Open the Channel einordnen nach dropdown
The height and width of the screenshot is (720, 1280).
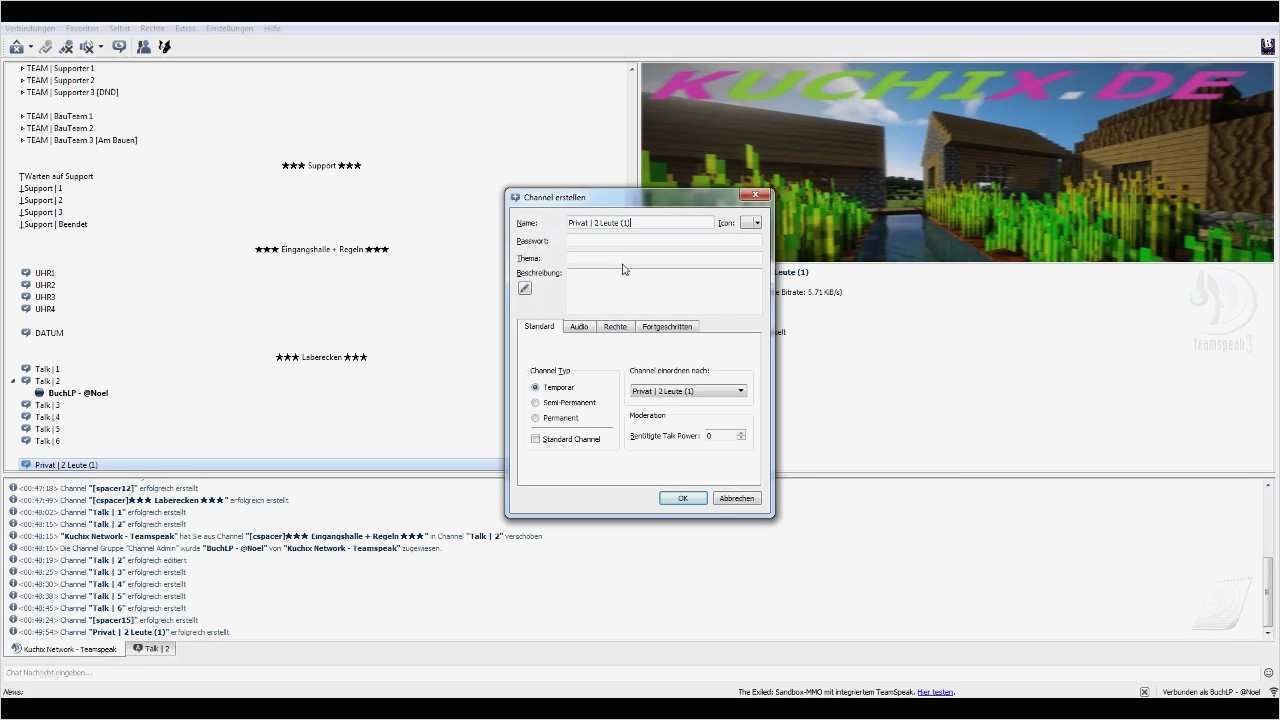(688, 391)
